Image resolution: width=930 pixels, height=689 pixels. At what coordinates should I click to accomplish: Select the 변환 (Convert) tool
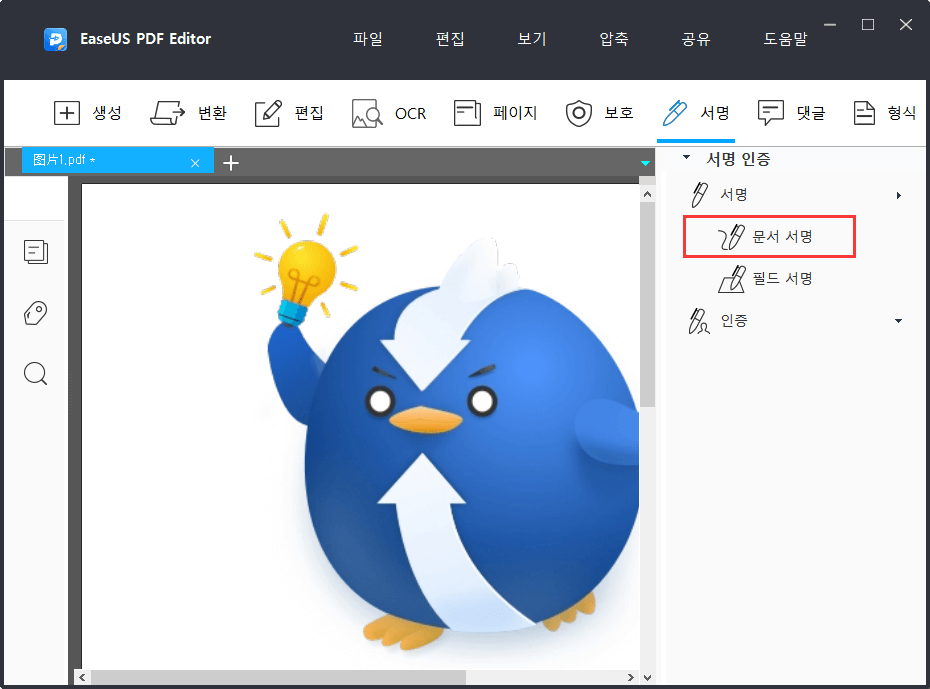tap(189, 113)
